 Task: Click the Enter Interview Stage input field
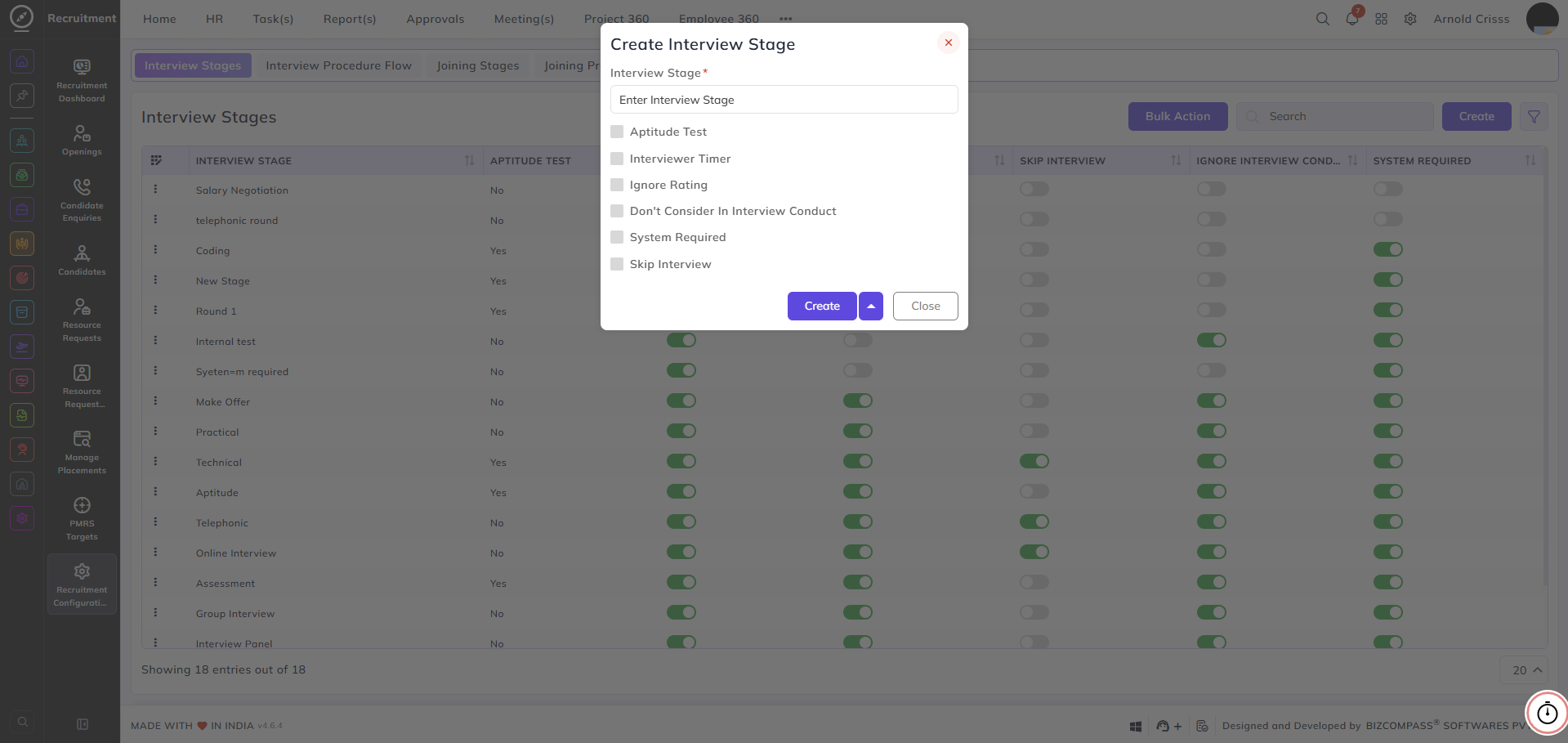pos(784,100)
